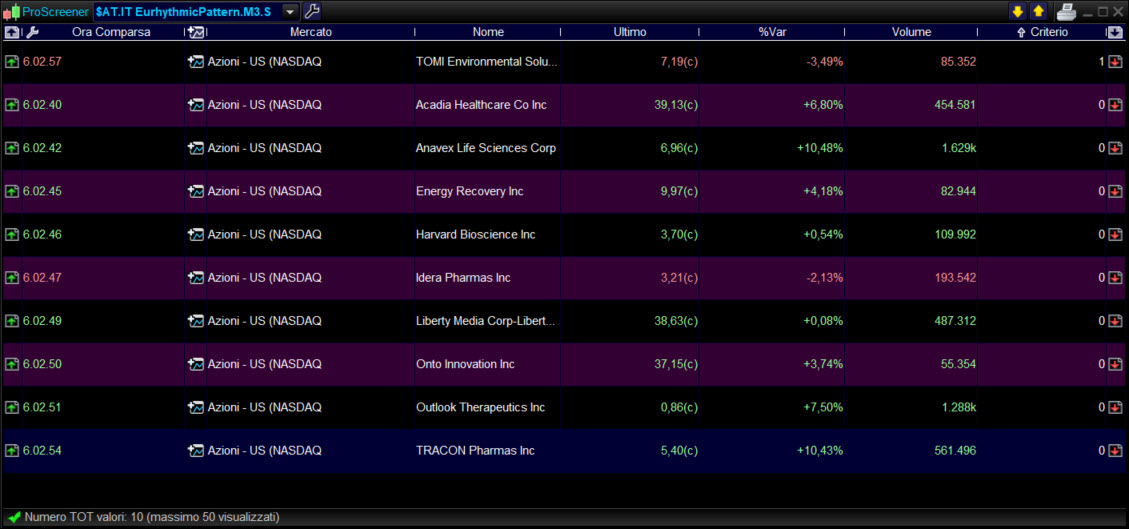Click the scroll-to-top icon in header row

tap(12, 32)
